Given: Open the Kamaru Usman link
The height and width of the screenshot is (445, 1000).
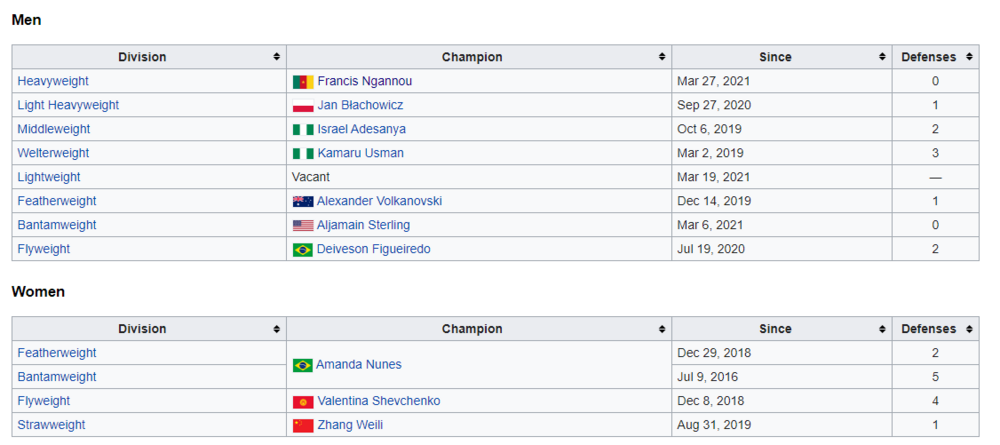Looking at the screenshot, I should (x=360, y=154).
